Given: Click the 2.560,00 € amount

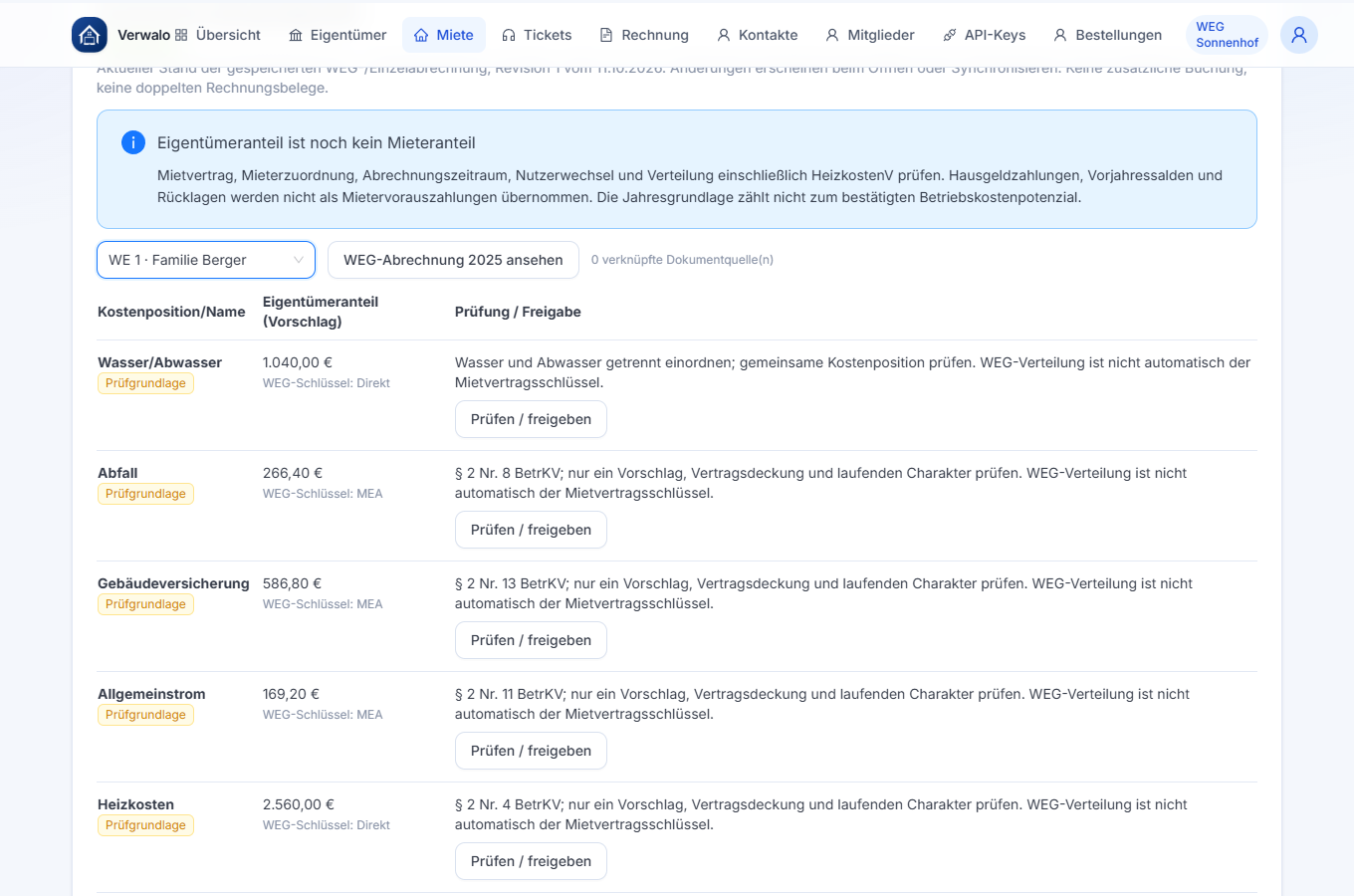Looking at the screenshot, I should tap(299, 804).
